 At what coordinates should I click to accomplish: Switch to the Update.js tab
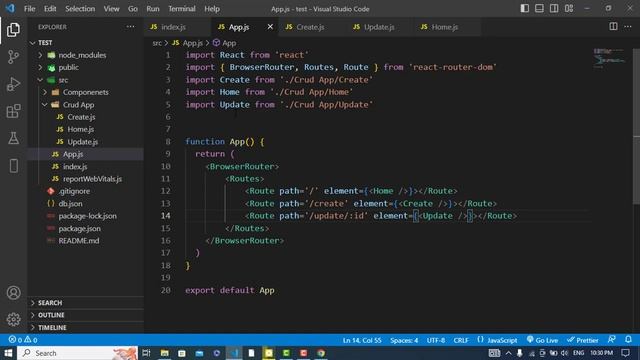coord(380,27)
